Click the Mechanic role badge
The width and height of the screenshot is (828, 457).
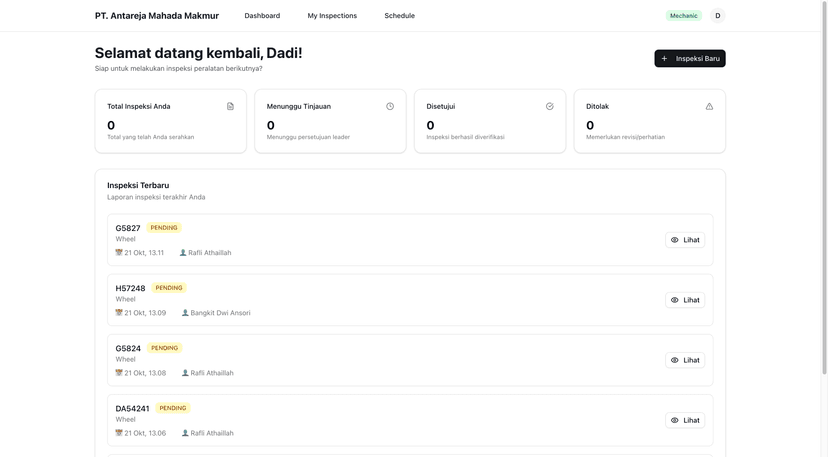tap(684, 16)
